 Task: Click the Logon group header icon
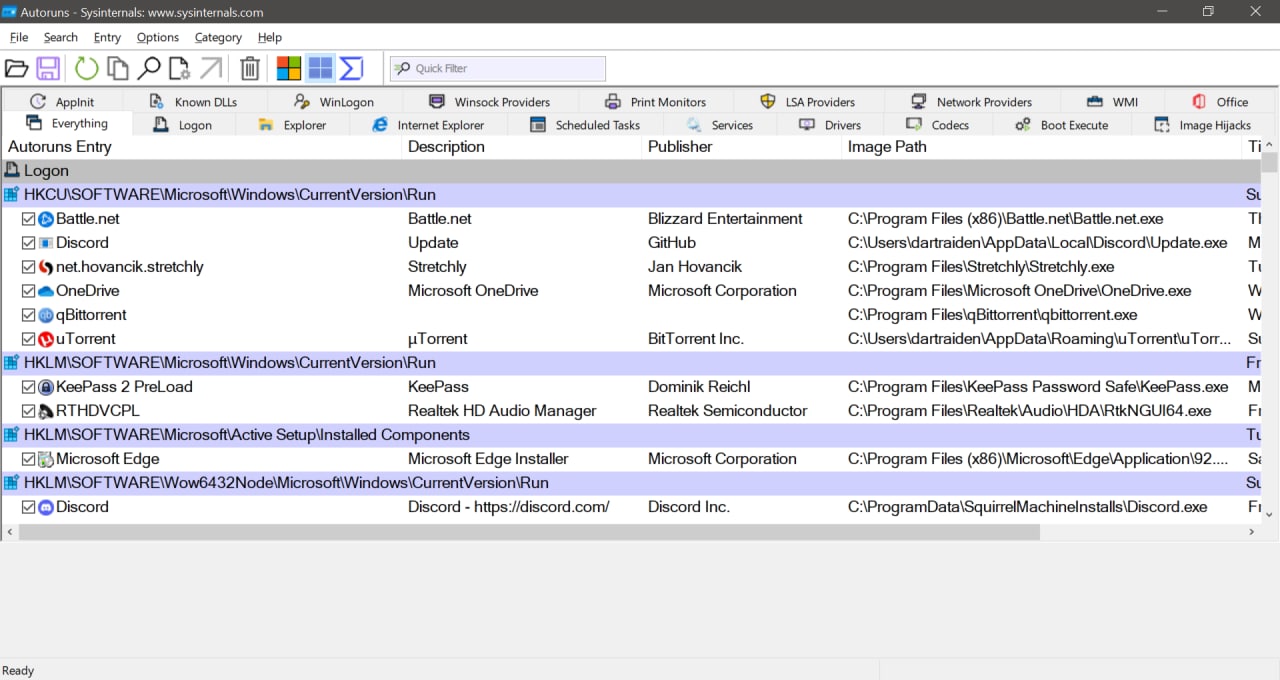point(12,171)
